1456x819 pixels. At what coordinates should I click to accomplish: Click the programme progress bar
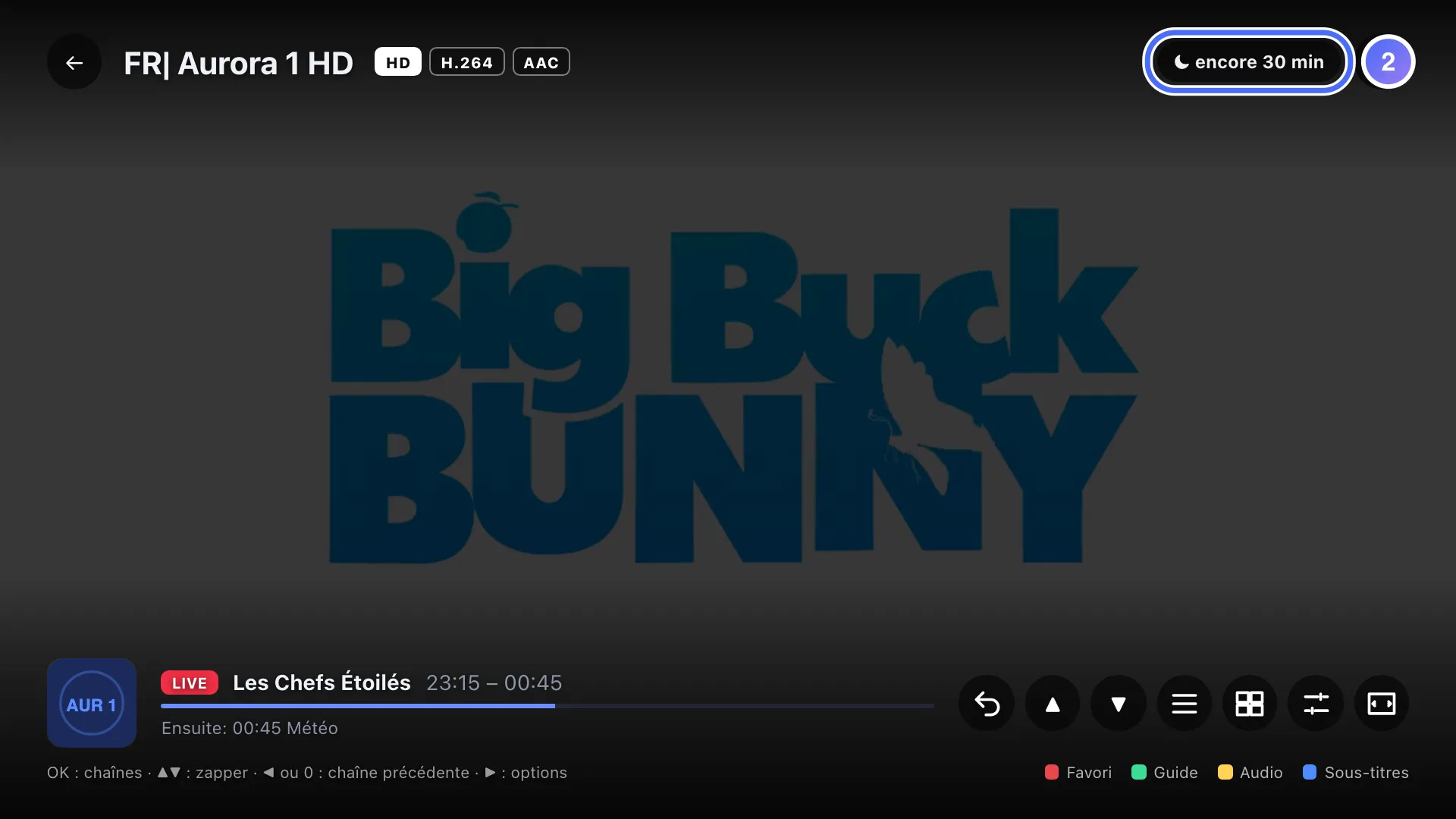coord(548,706)
